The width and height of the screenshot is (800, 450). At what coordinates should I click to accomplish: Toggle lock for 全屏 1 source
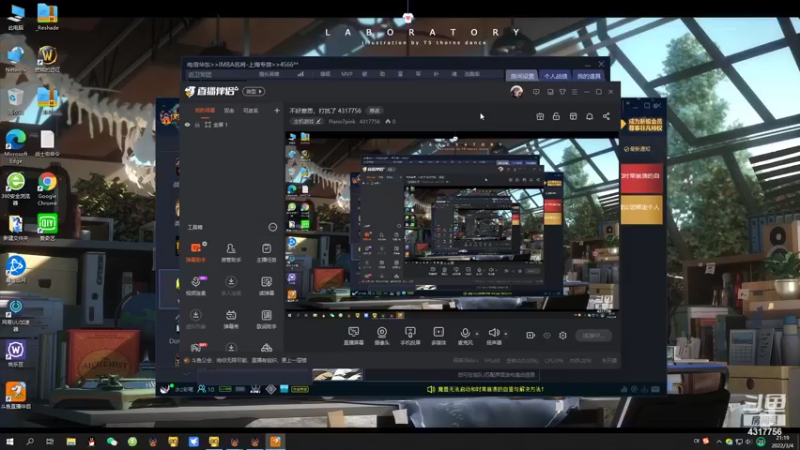197,124
